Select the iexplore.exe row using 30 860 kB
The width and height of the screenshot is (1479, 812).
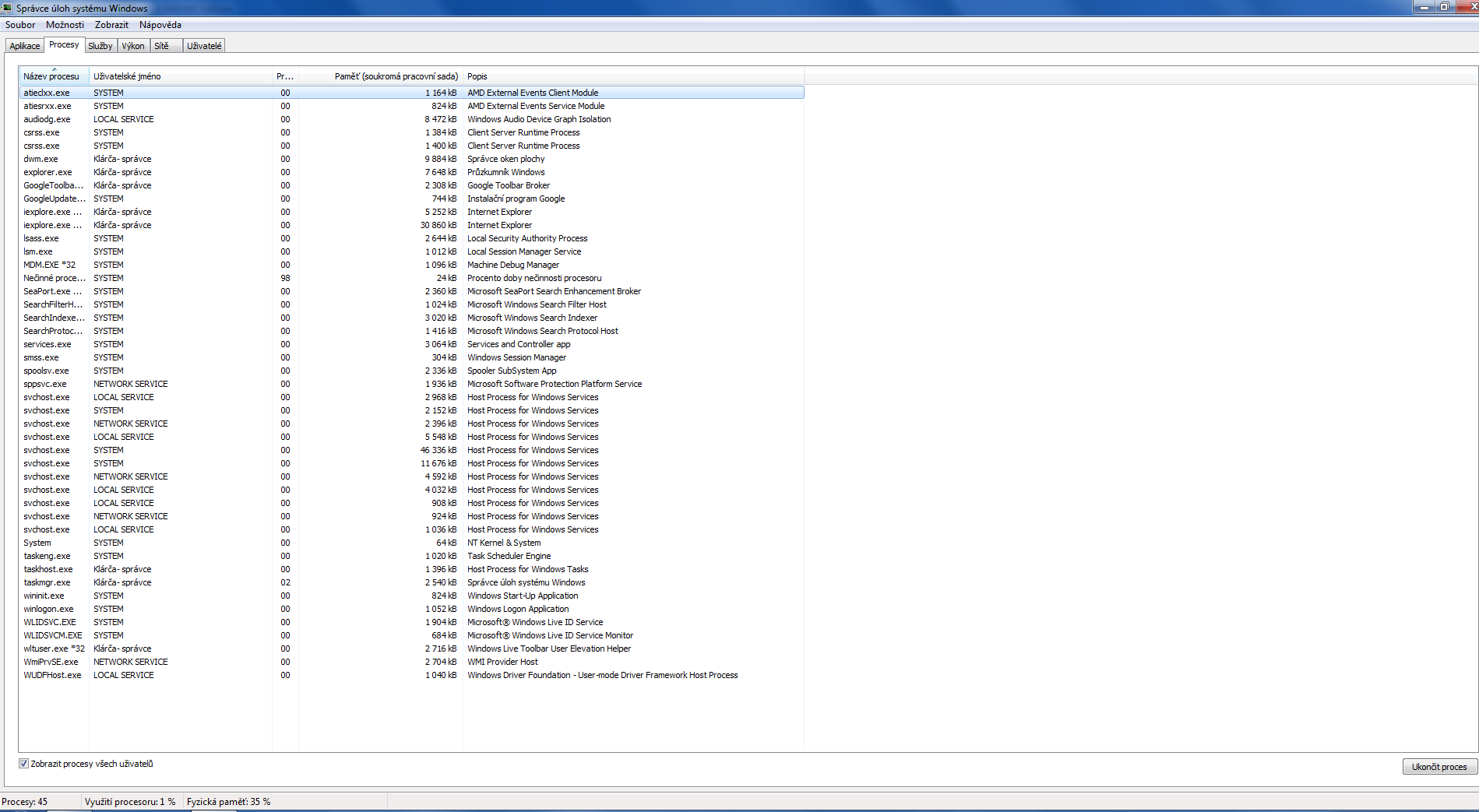tap(411, 225)
